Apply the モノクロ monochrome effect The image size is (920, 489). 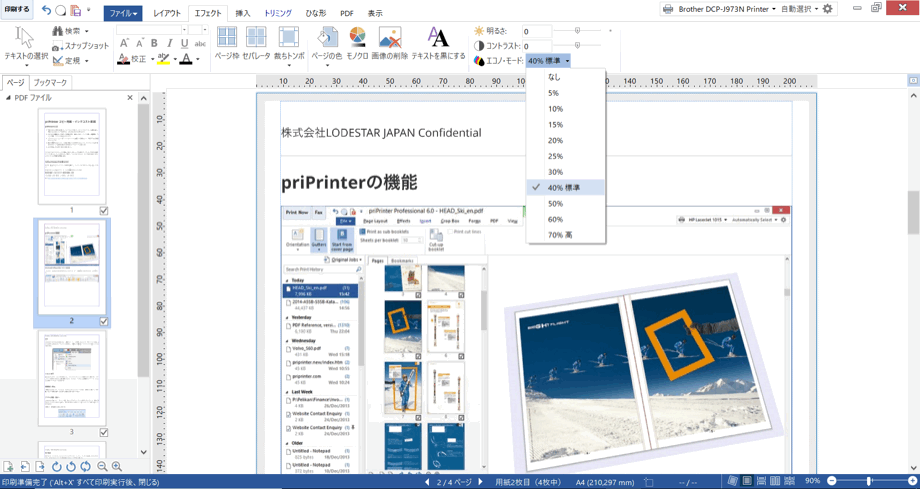[357, 43]
